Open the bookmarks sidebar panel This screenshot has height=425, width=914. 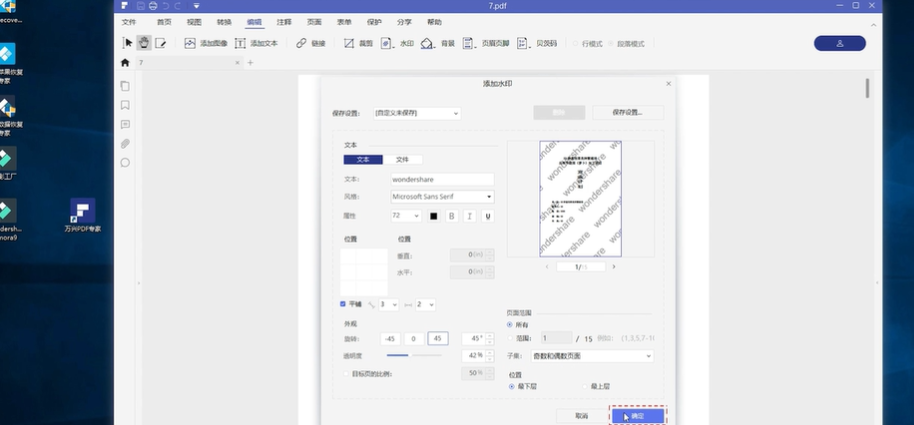click(x=125, y=105)
